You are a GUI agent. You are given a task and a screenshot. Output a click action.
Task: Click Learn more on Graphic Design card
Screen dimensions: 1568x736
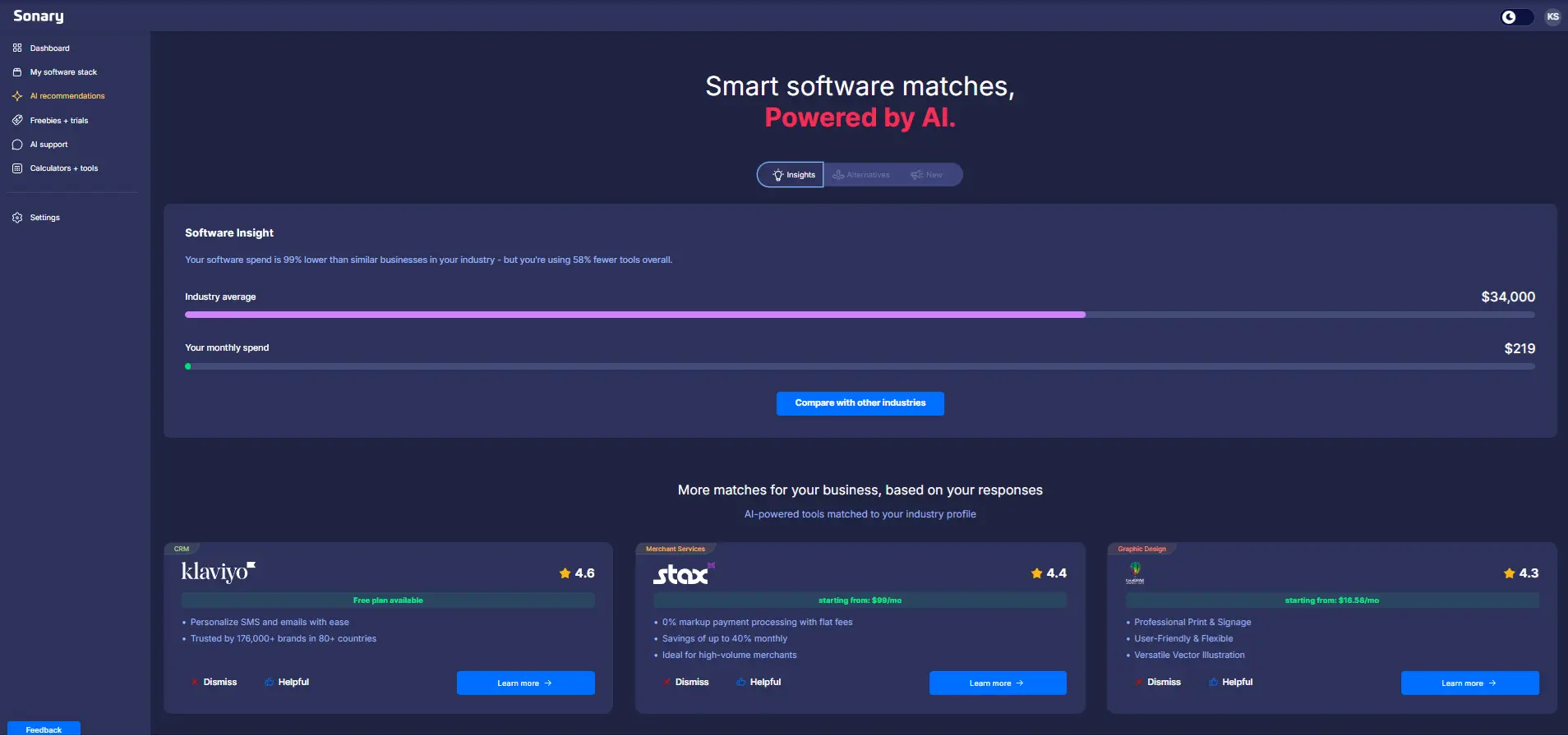(1469, 683)
